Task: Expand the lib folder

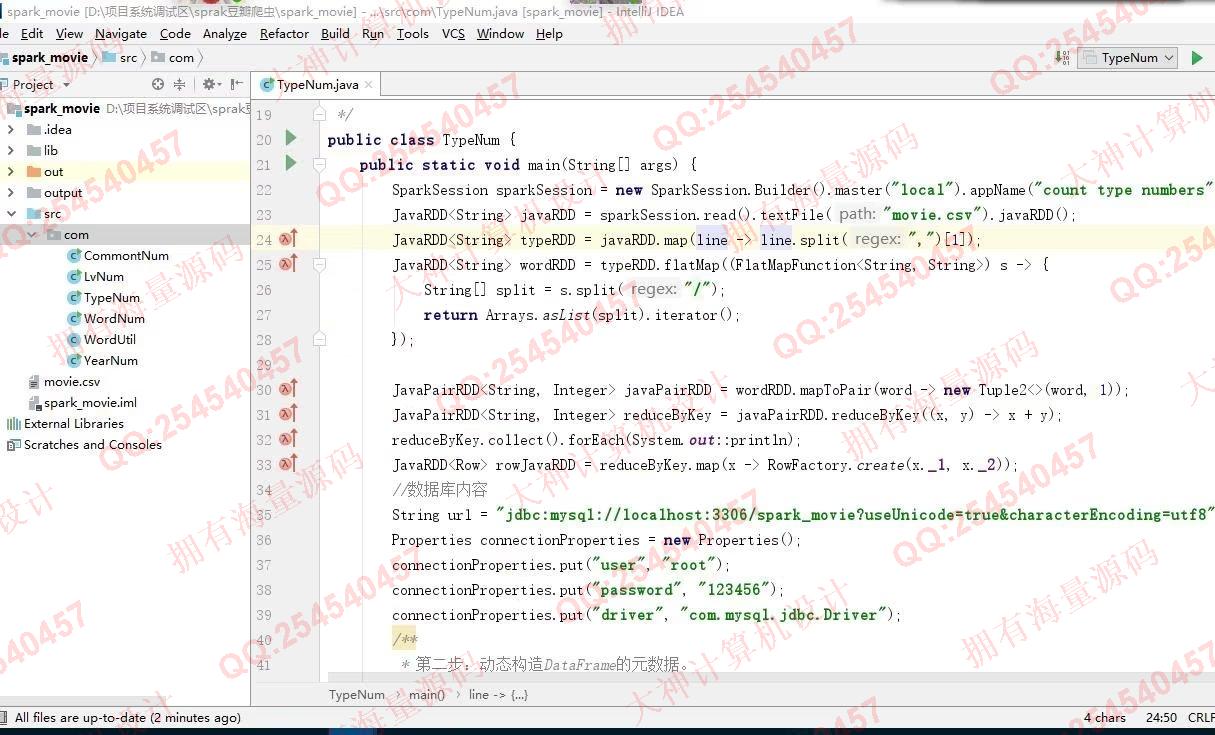Action: [11, 150]
